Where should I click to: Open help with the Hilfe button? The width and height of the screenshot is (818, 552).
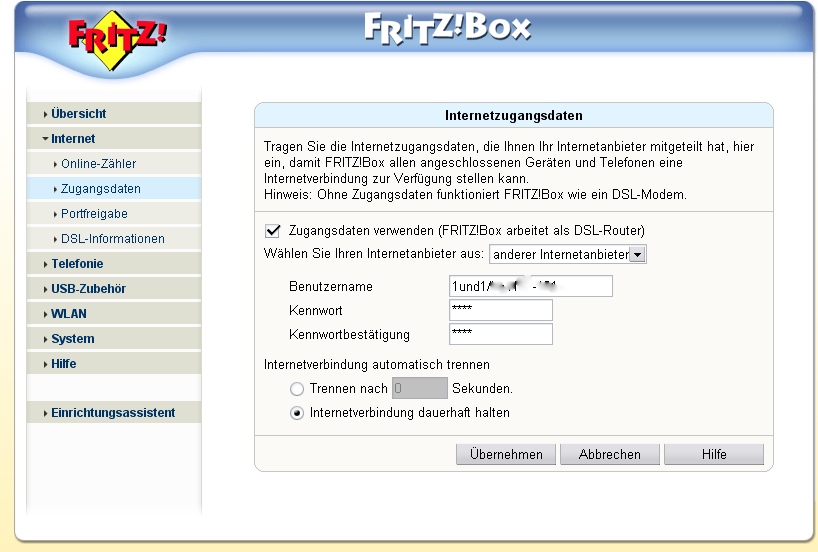pyautogui.click(x=714, y=454)
